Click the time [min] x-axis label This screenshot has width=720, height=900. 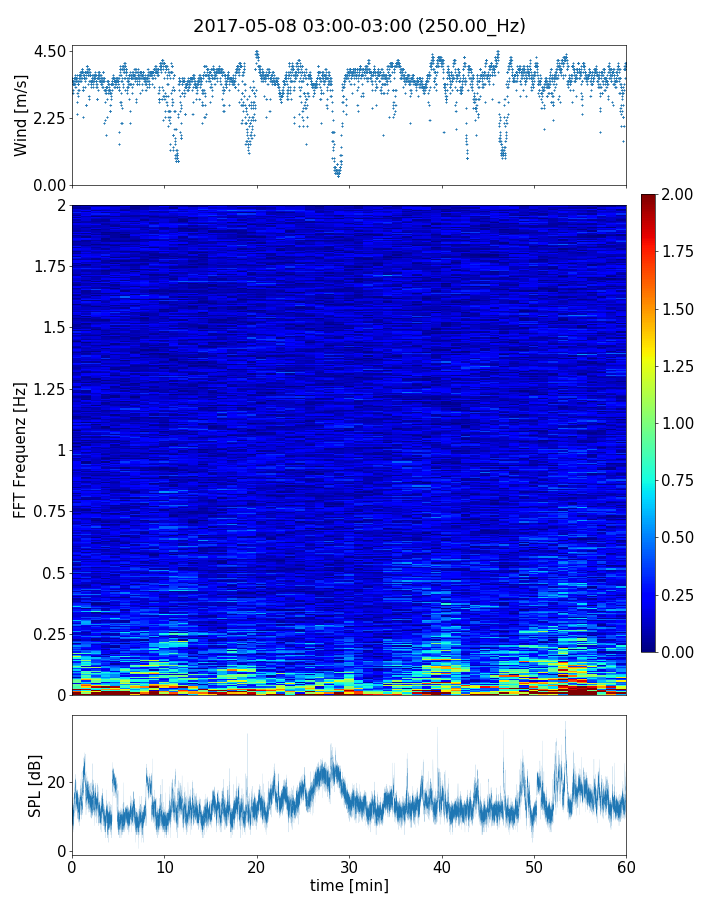(x=349, y=885)
